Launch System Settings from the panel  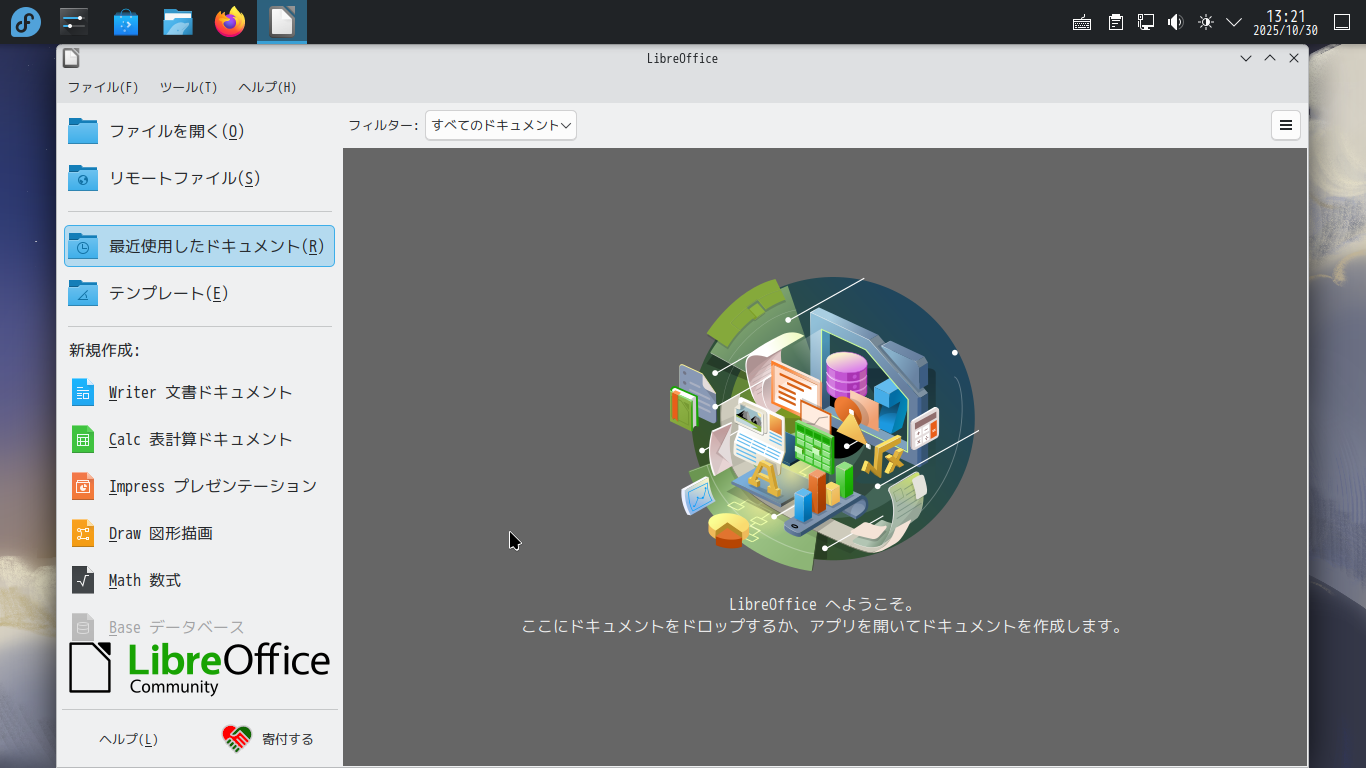(x=74, y=22)
